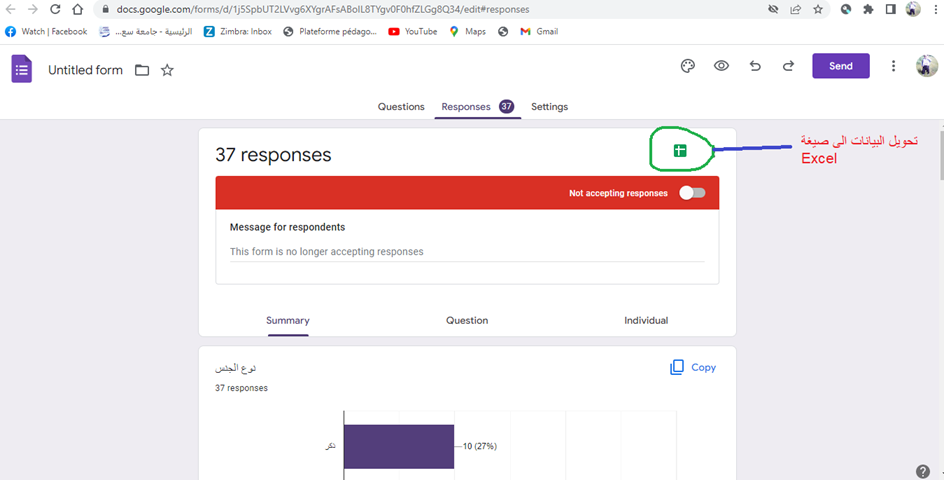Image resolution: width=944 pixels, height=480 pixels.
Task: Open the Settings tab
Action: [549, 107]
